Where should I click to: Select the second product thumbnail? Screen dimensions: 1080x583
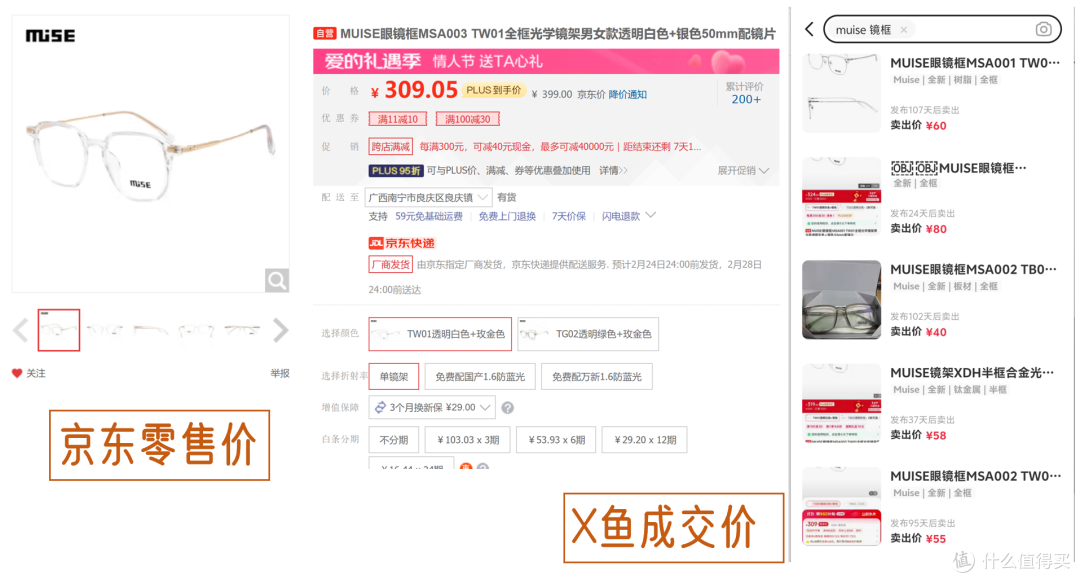click(105, 331)
